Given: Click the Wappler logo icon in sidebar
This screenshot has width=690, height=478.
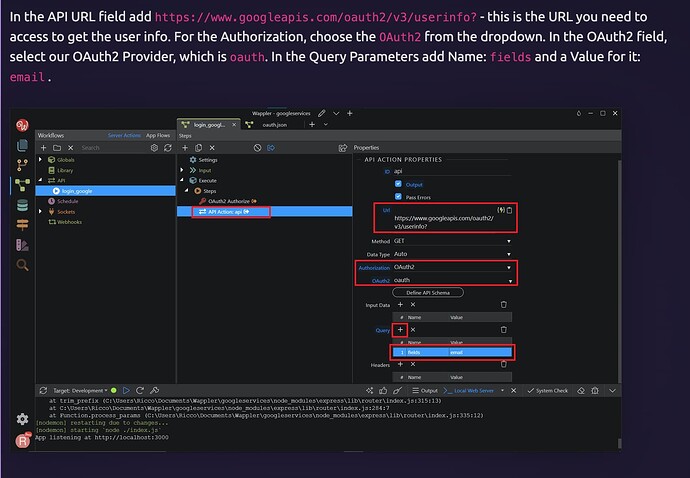Looking at the screenshot, I should click(22, 125).
